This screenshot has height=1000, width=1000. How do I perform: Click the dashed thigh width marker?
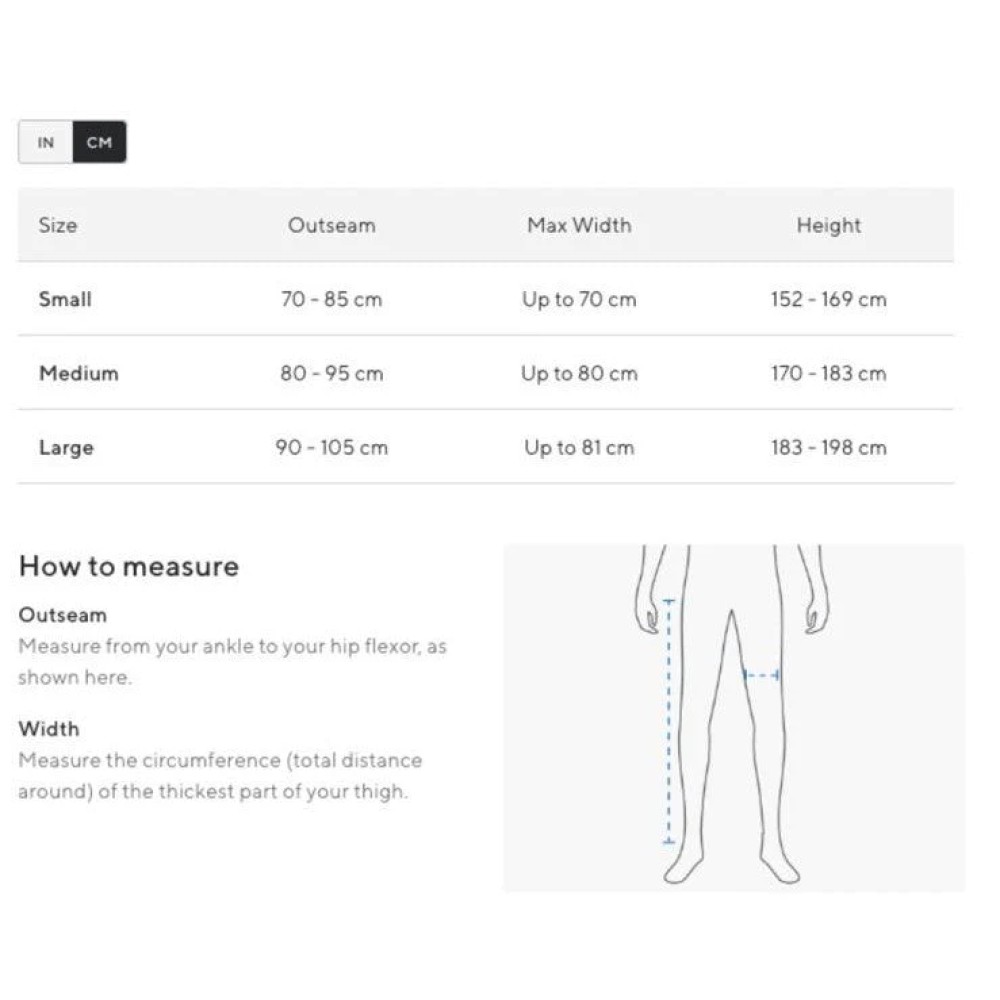761,676
